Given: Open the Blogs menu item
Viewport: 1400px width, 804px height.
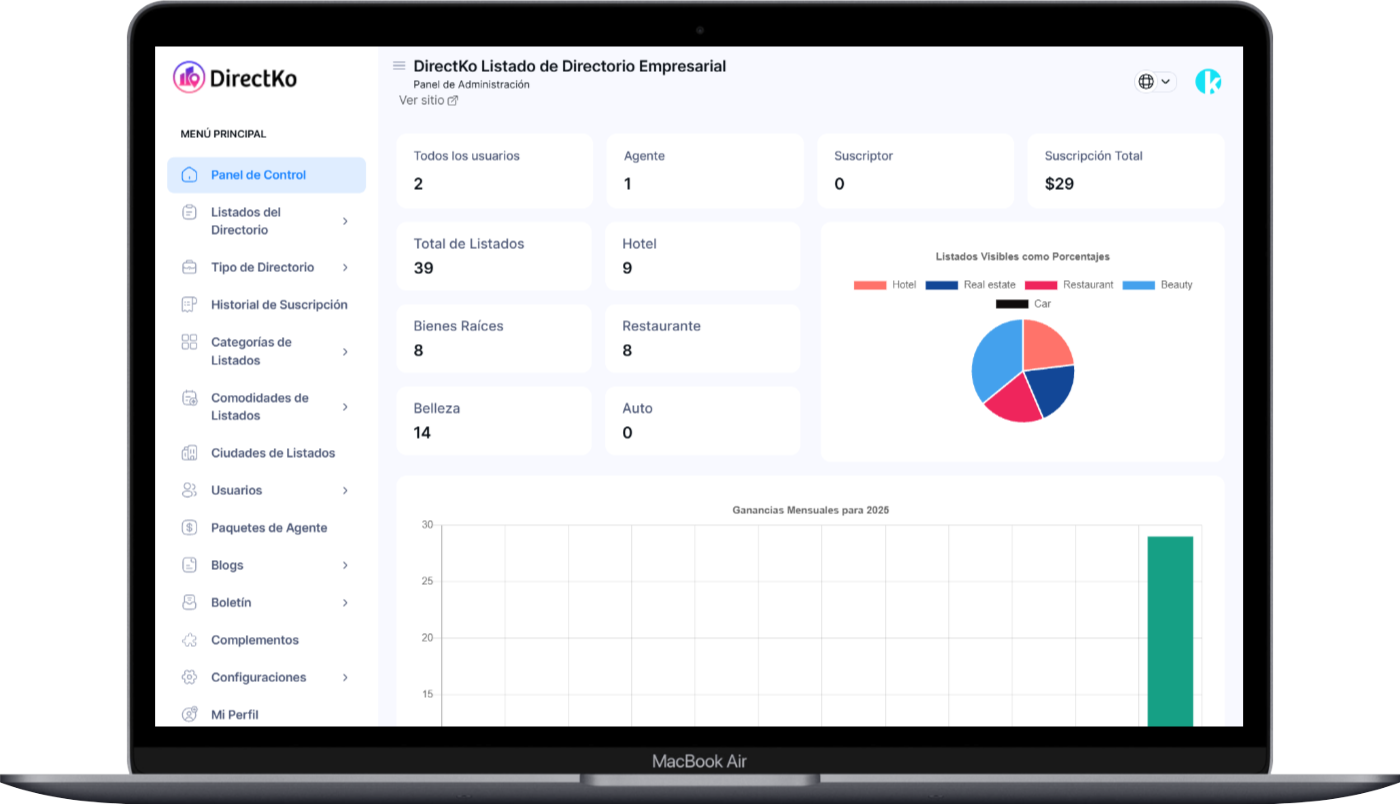Looking at the screenshot, I should (227, 565).
